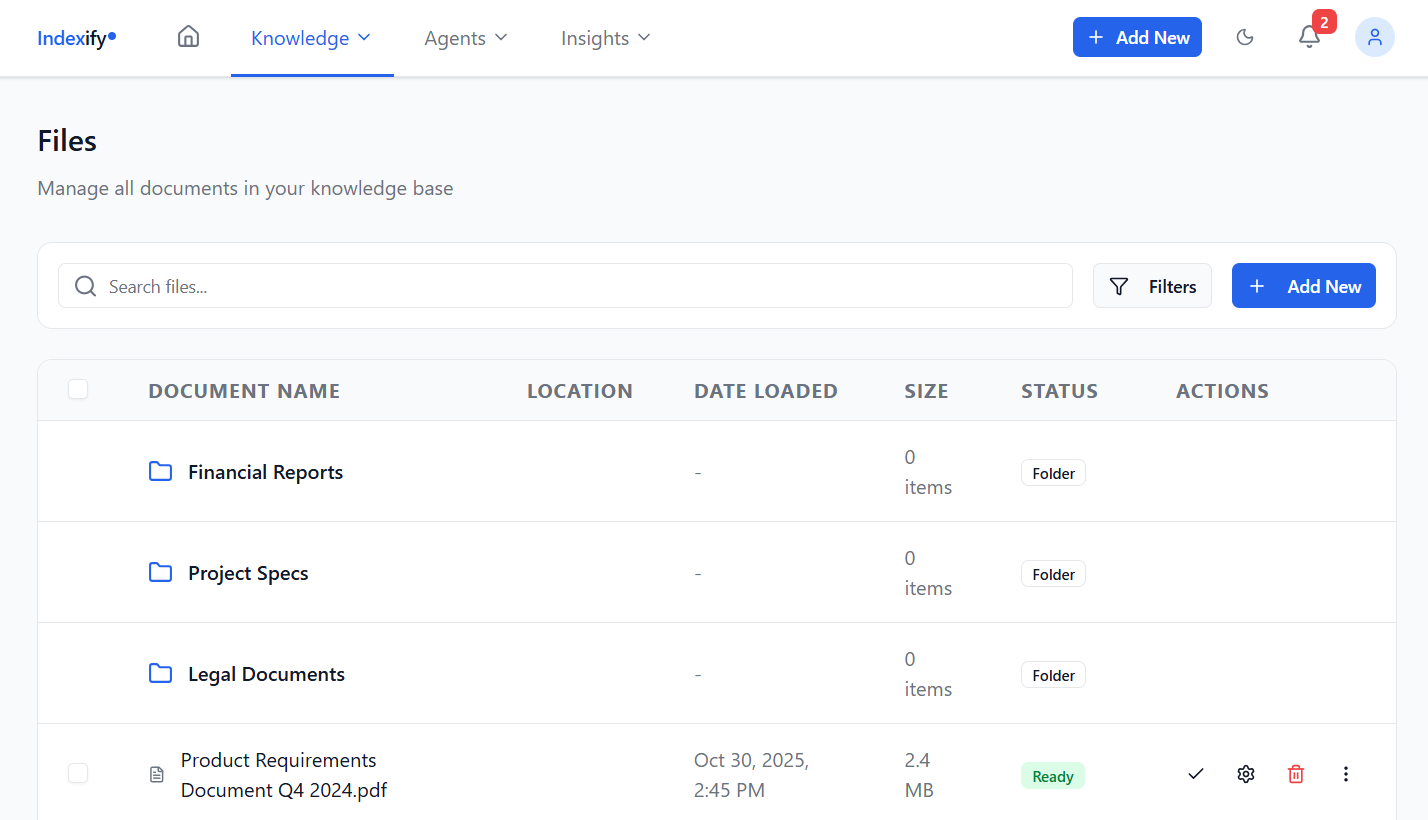The image size is (1428, 820).
Task: Click the gear icon for the PDF document
Action: pos(1245,773)
